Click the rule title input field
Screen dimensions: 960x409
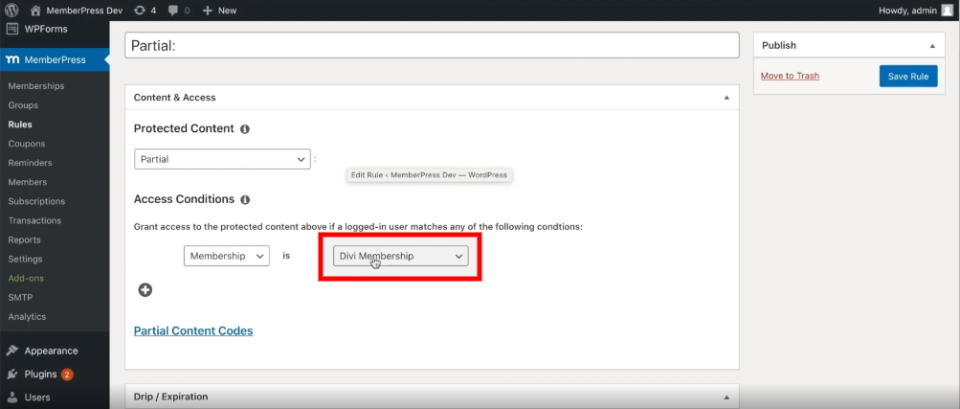431,46
